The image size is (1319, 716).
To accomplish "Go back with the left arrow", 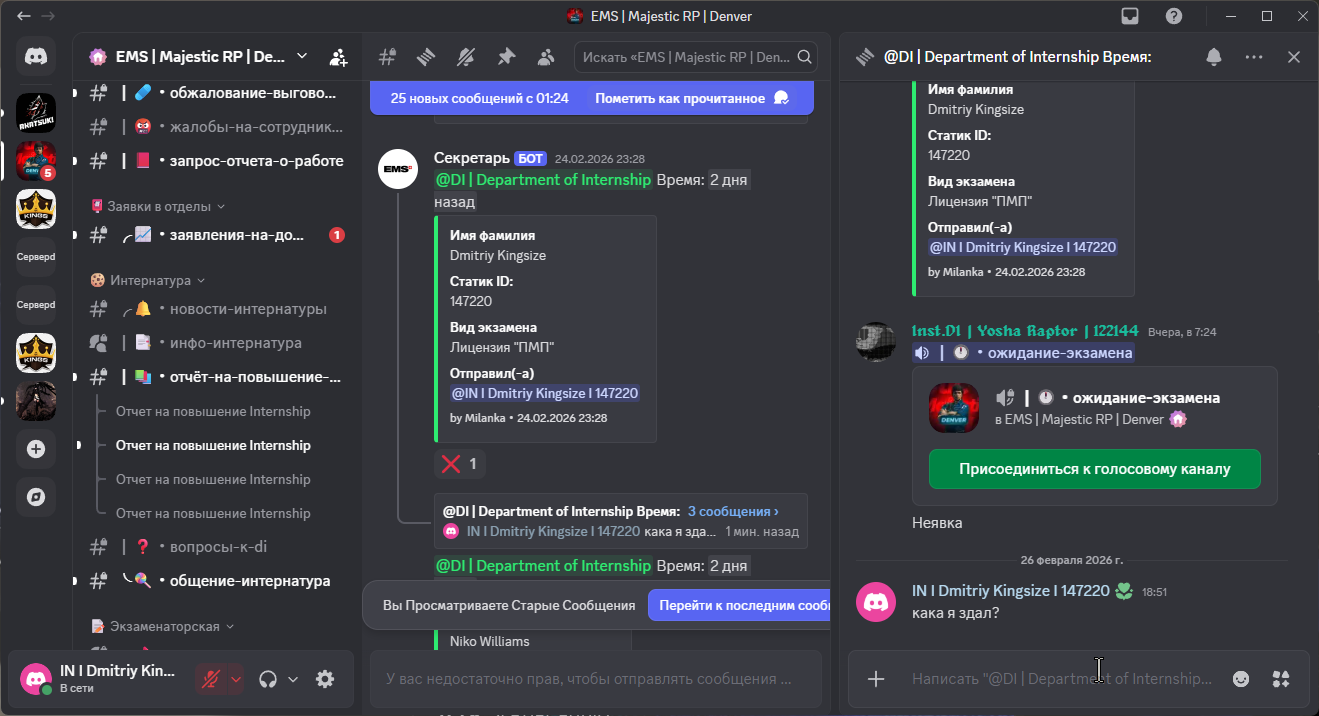I will click(x=24, y=16).
